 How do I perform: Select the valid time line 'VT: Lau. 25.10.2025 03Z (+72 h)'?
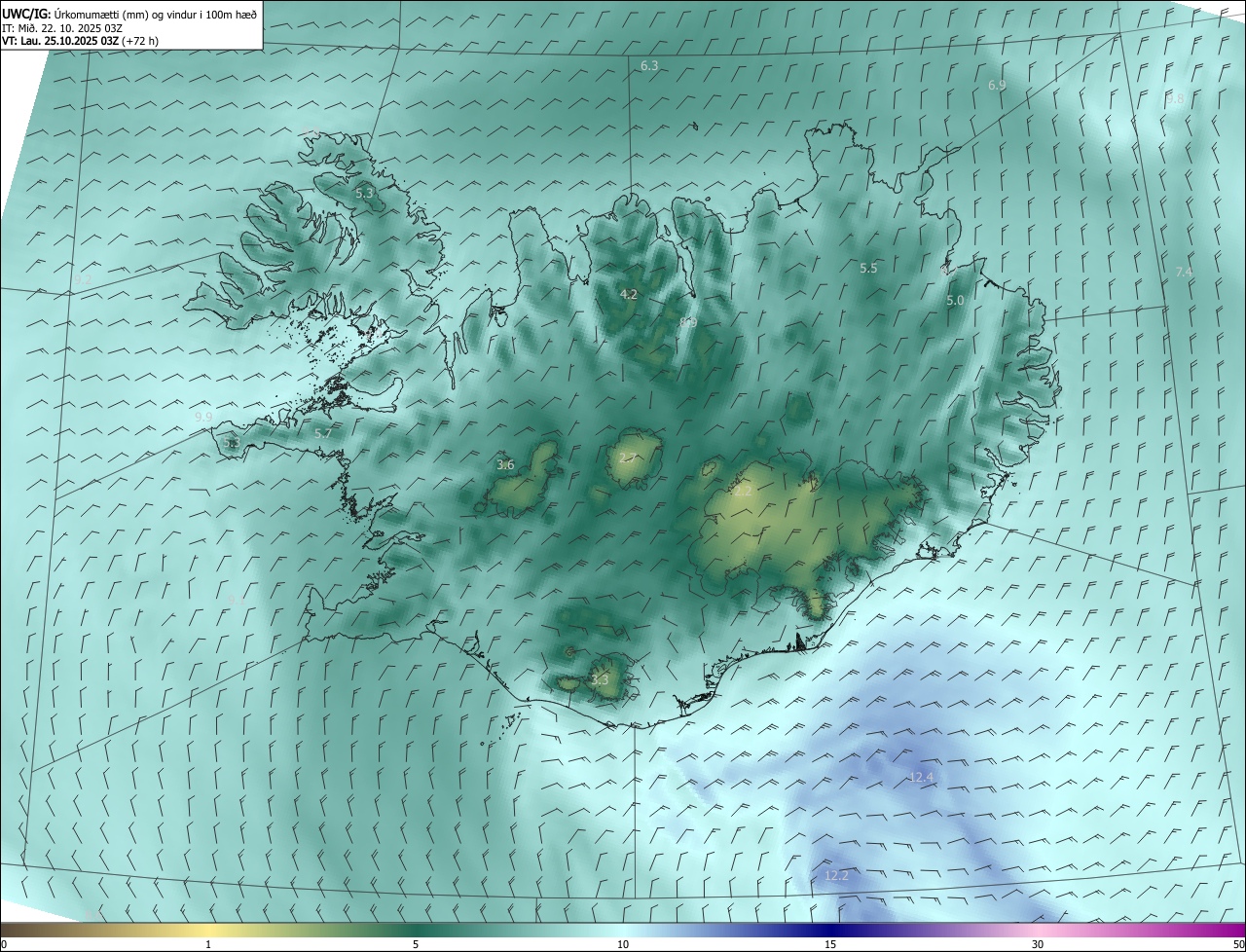80,41
